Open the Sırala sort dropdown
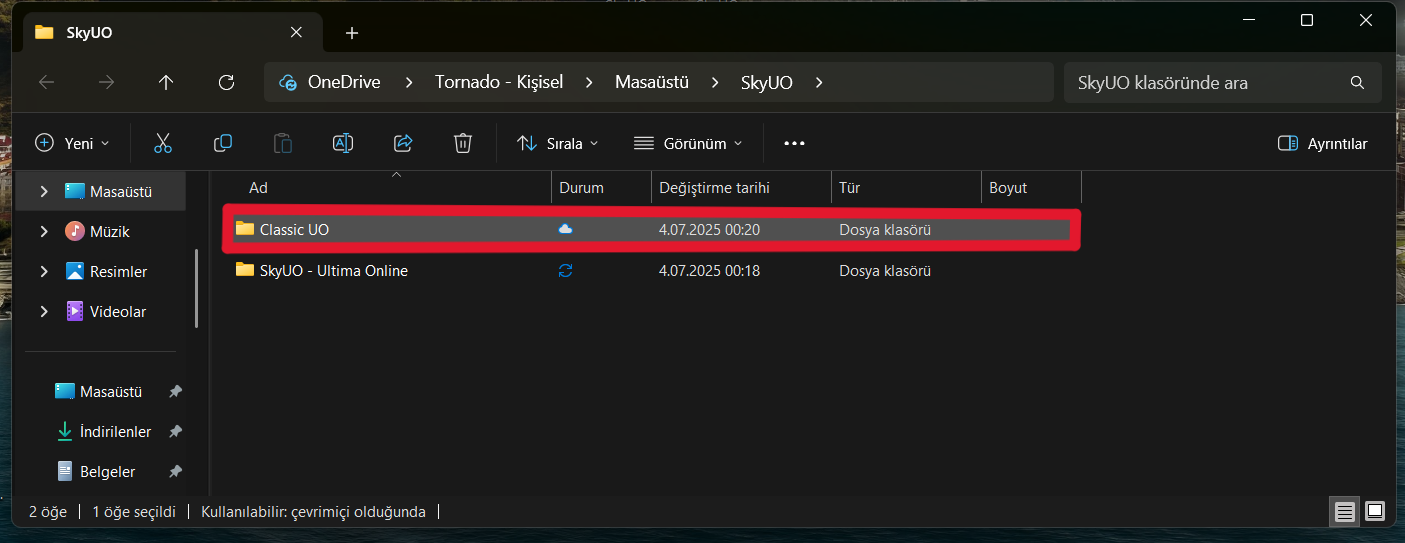 [x=558, y=143]
